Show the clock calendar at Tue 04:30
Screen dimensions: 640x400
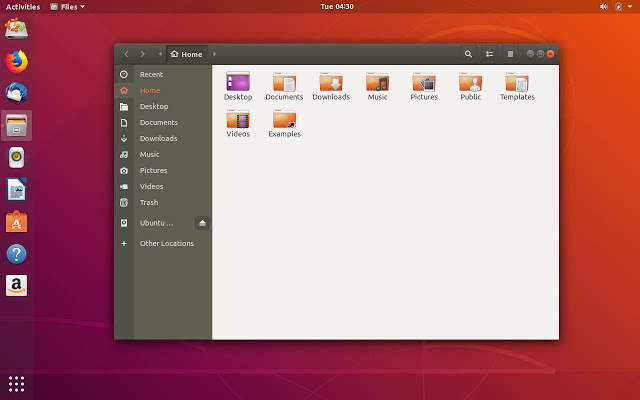click(x=336, y=6)
